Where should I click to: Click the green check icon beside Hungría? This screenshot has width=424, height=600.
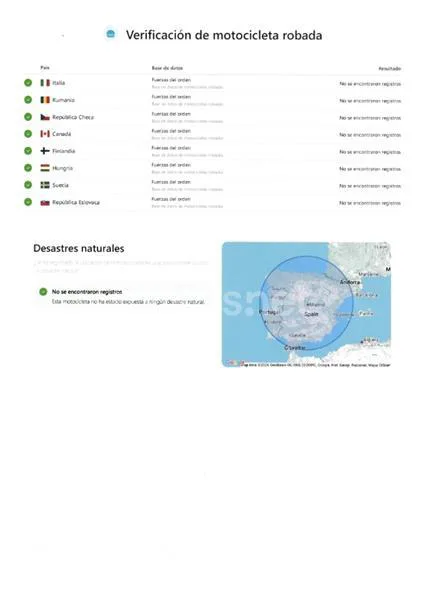click(28, 168)
